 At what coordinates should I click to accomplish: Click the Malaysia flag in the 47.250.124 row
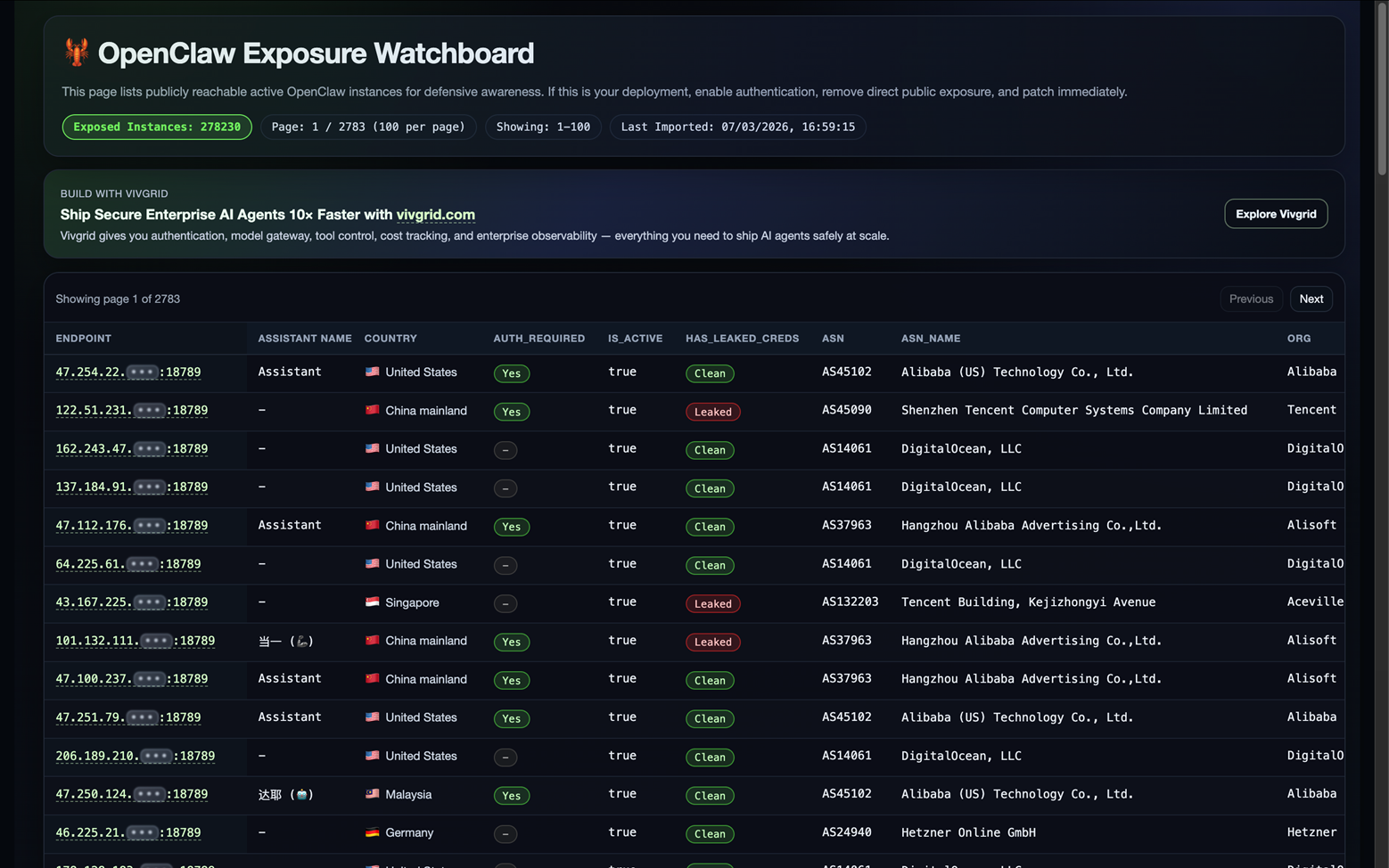373,793
